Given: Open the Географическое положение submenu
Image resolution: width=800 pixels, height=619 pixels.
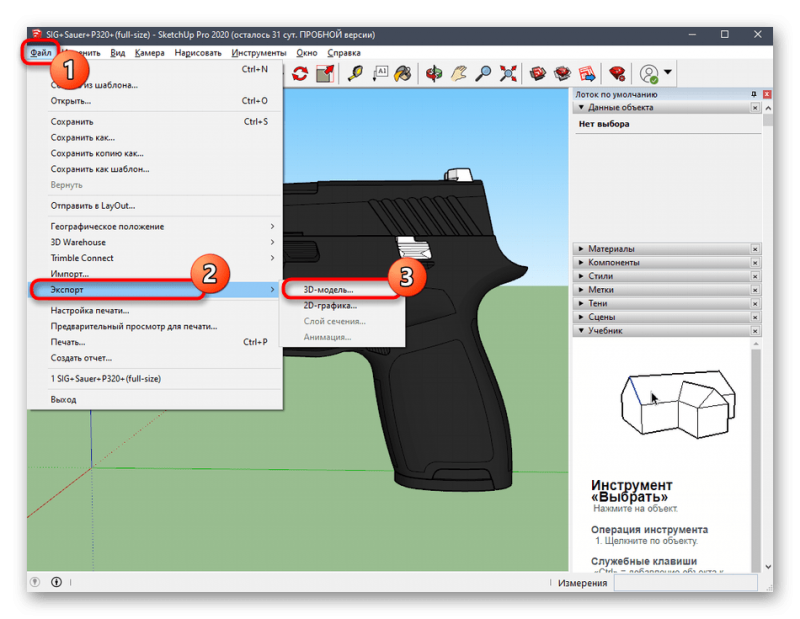Looking at the screenshot, I should click(155, 227).
